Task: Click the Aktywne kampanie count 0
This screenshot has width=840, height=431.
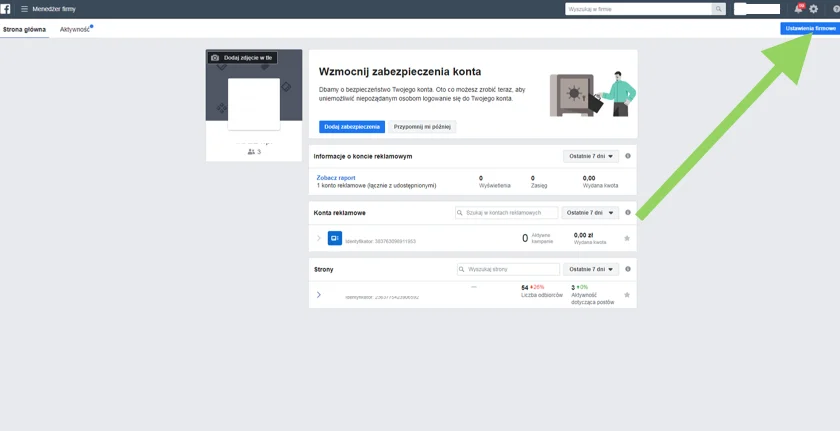Action: tap(525, 238)
